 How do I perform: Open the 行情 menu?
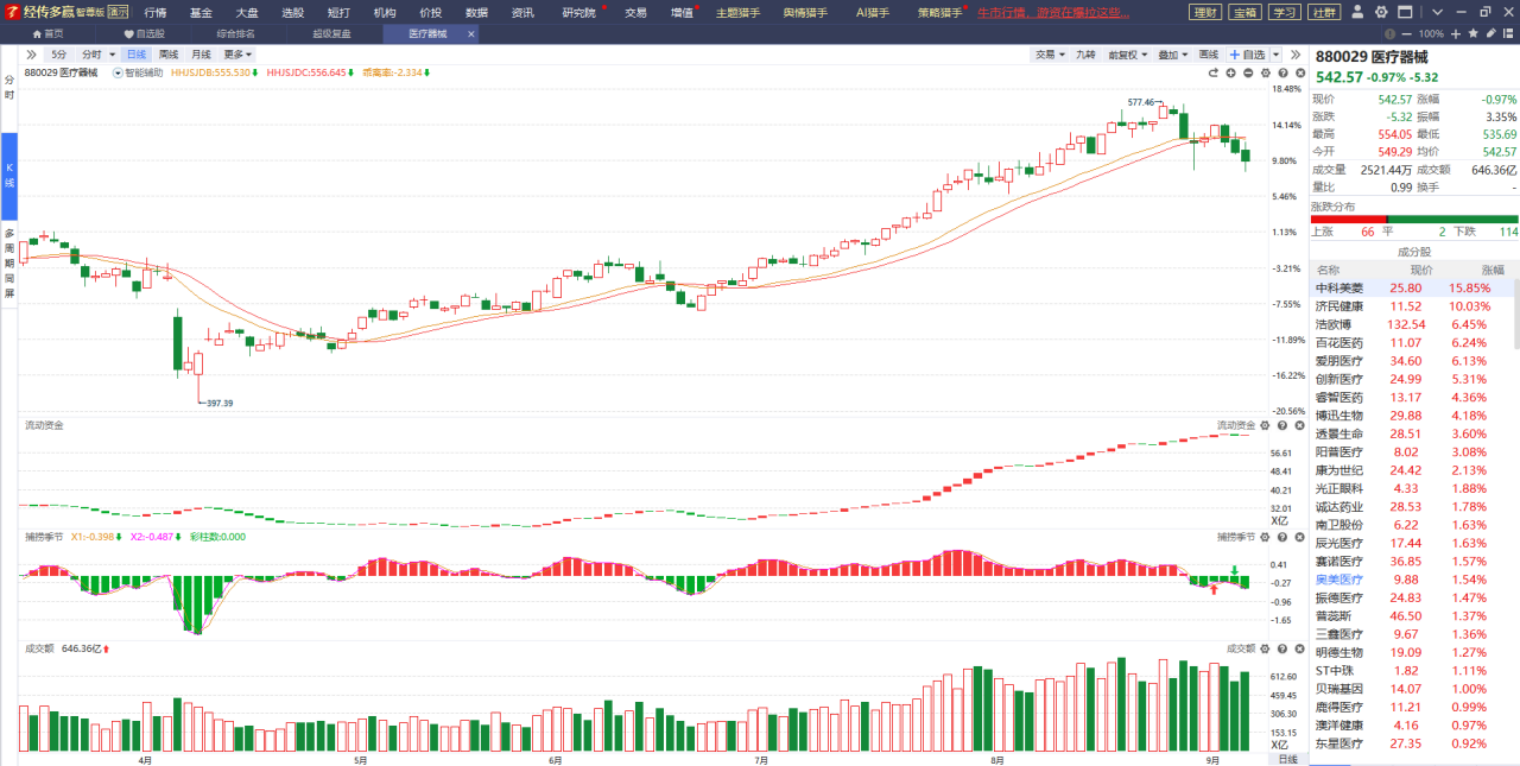(155, 12)
